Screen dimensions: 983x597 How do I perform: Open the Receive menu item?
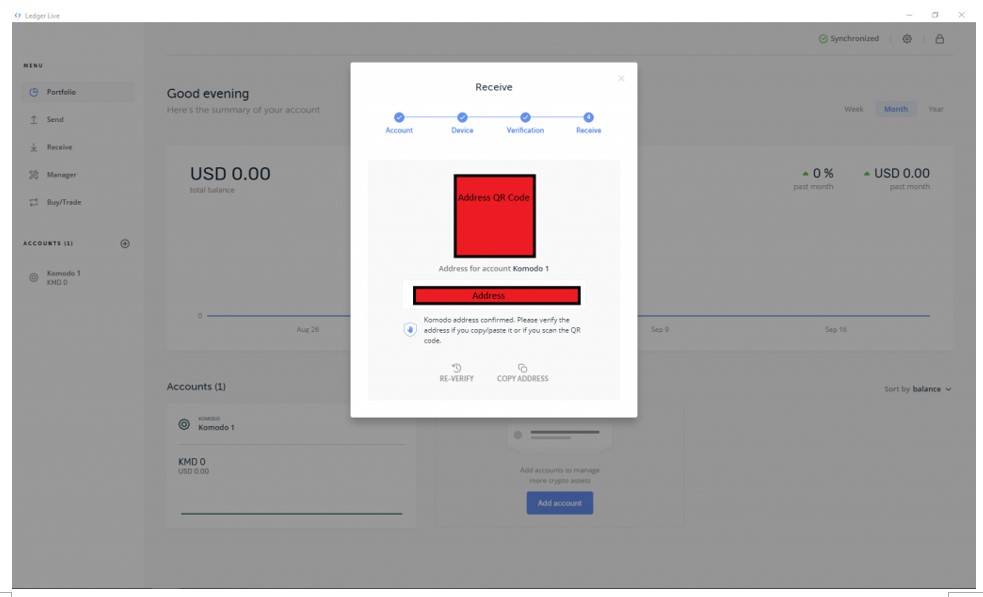pyautogui.click(x=78, y=147)
